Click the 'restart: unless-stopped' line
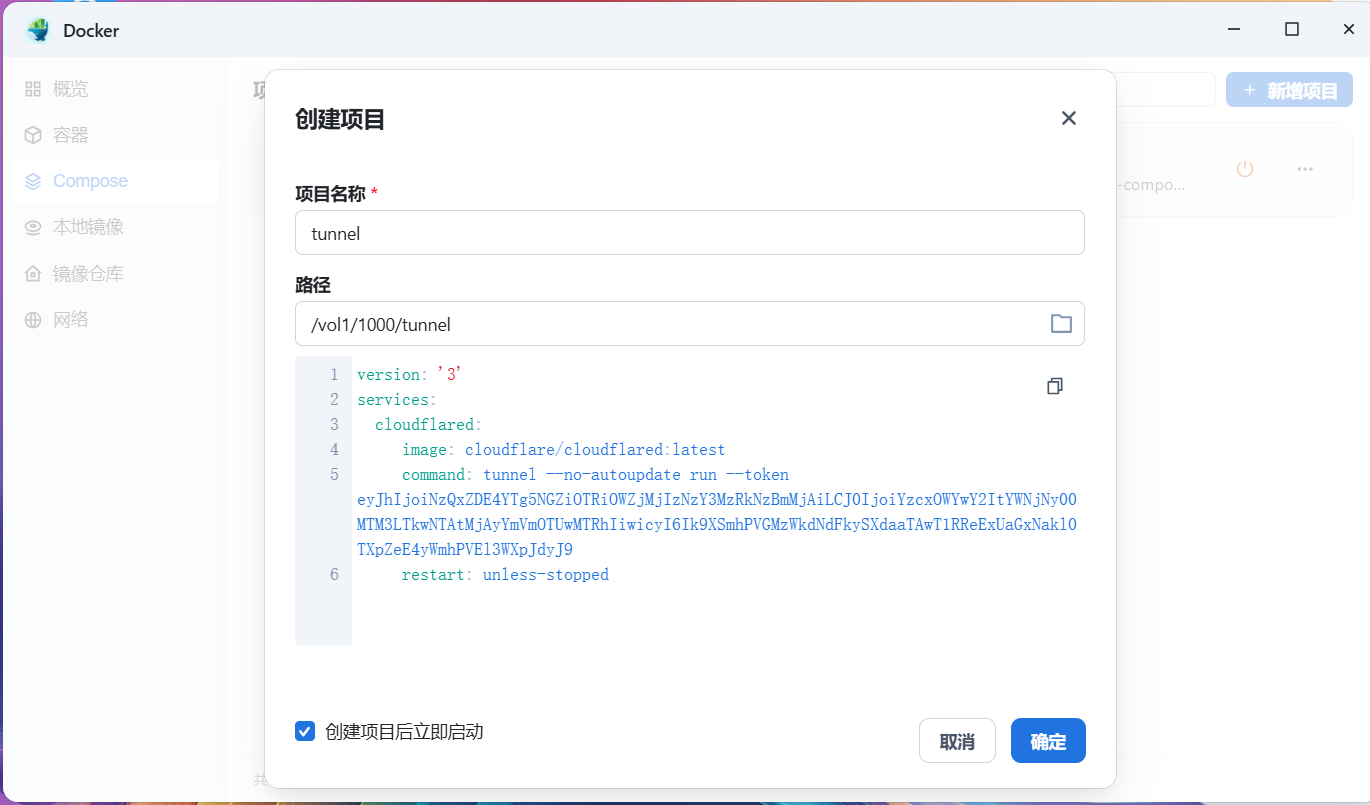This screenshot has width=1370, height=805. (x=505, y=575)
